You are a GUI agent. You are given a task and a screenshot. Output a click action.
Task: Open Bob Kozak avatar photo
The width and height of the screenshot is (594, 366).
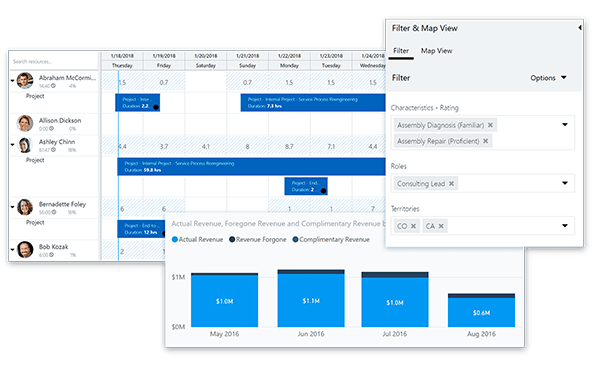(25, 250)
